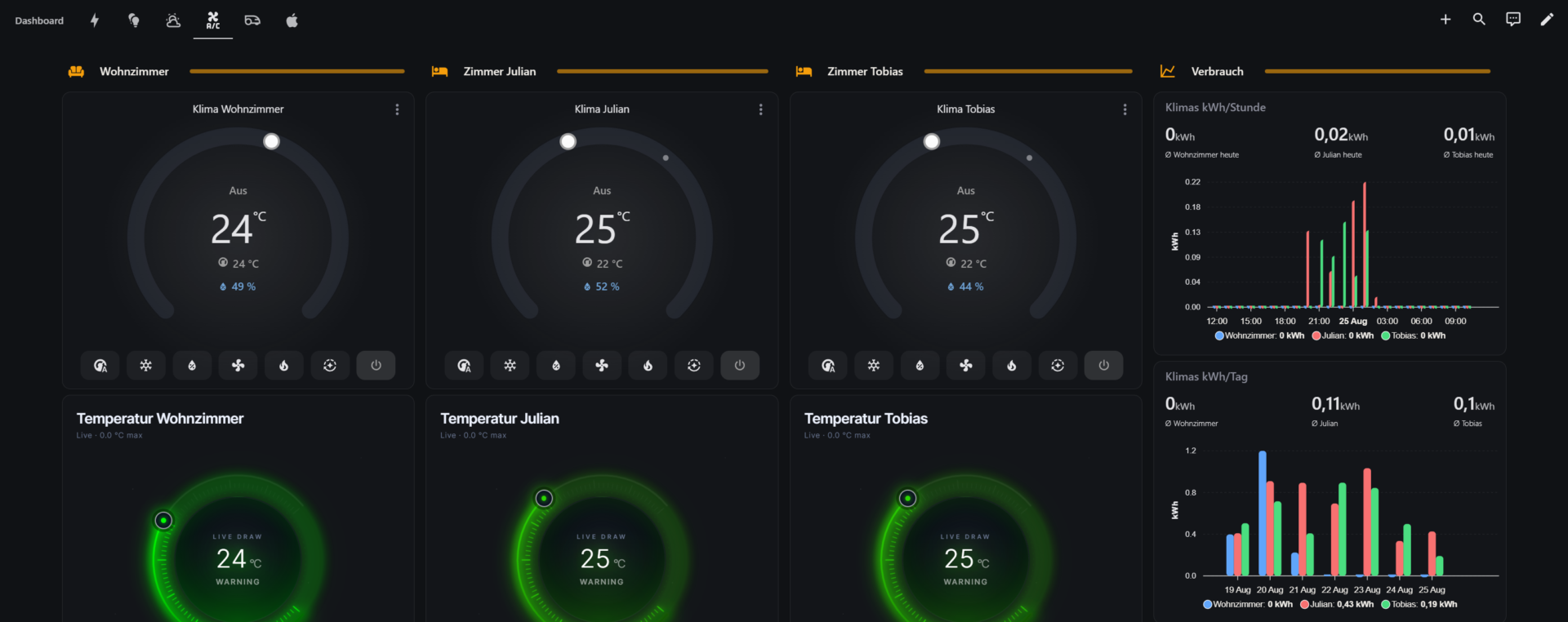1568x622 pixels.
Task: Set Klima Julian to cool snowflake mode
Action: pos(510,366)
